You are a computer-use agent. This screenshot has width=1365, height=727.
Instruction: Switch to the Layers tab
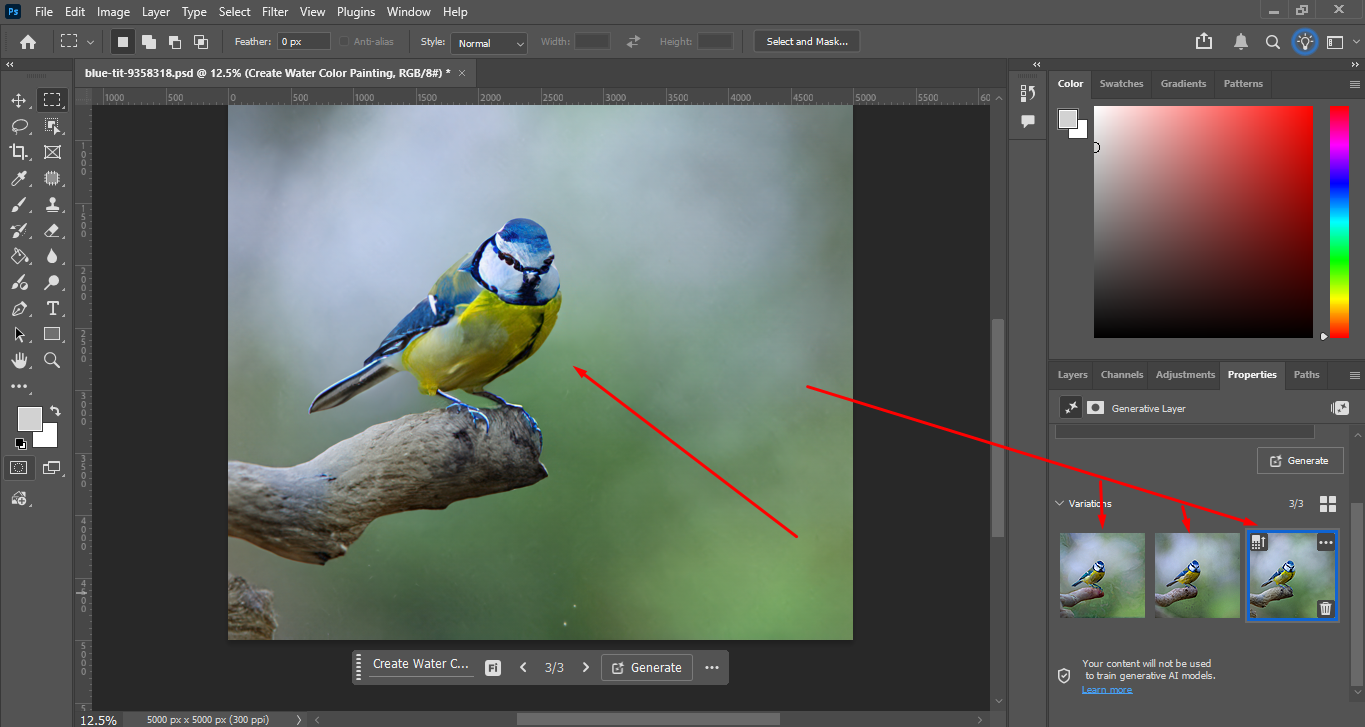point(1072,375)
